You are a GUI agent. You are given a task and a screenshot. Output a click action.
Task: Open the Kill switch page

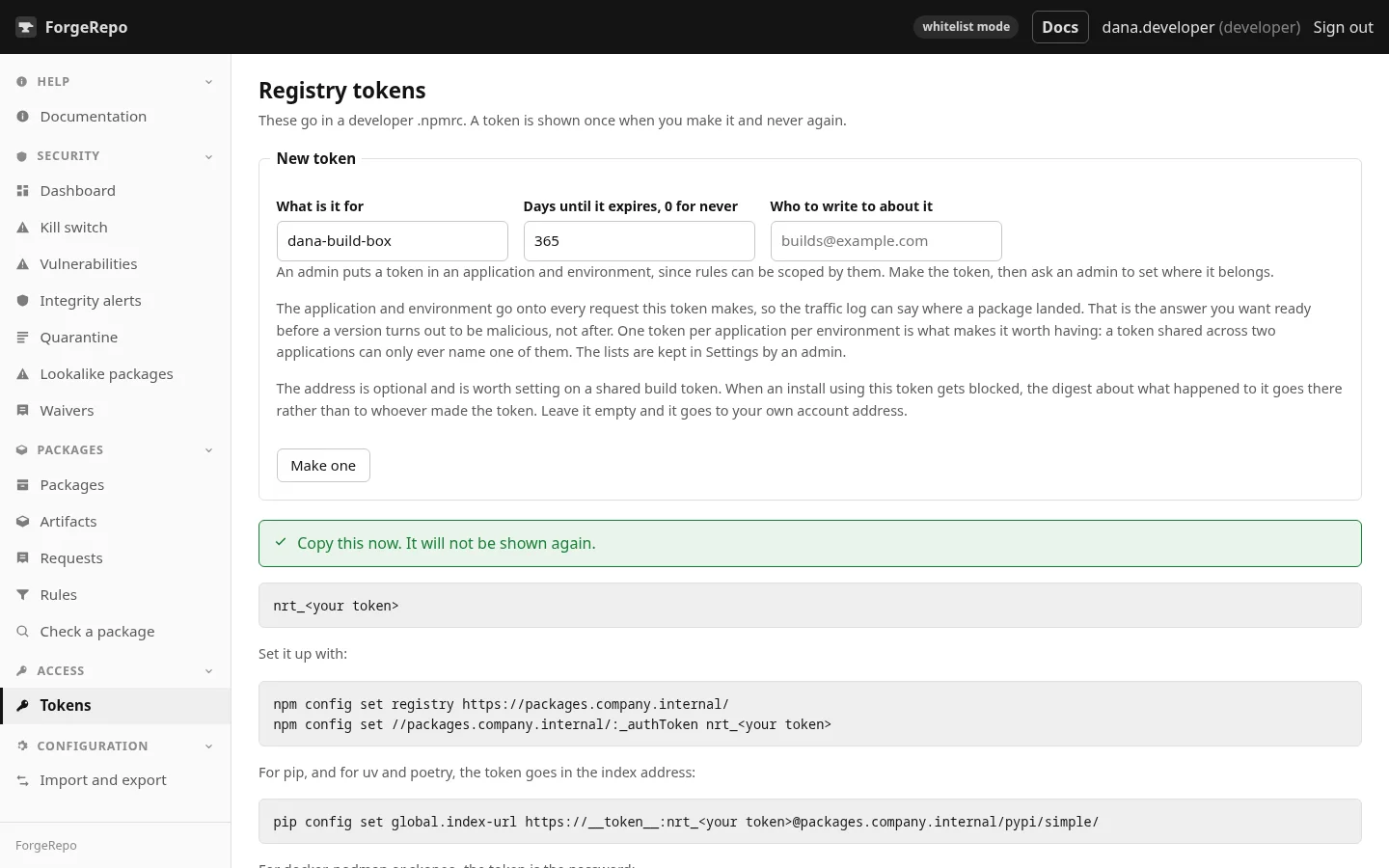(116, 228)
